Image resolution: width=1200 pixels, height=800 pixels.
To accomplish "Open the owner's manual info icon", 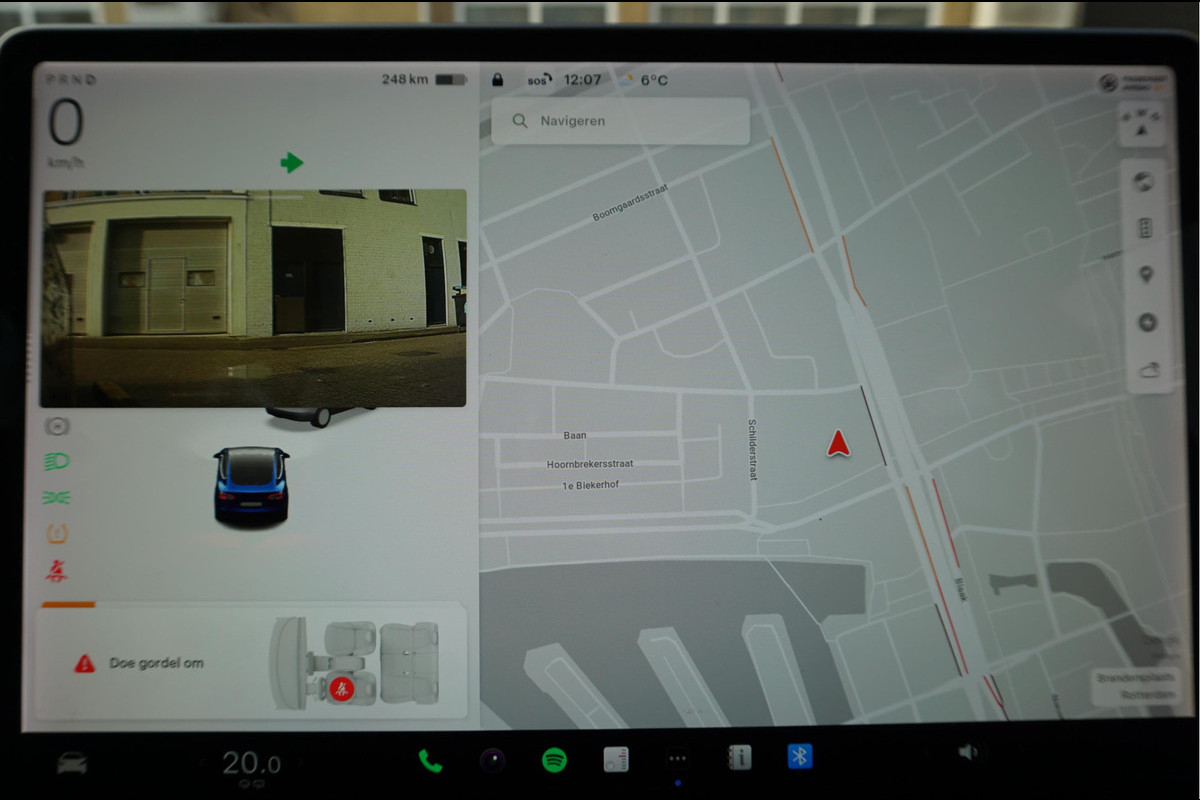I will coord(739,759).
